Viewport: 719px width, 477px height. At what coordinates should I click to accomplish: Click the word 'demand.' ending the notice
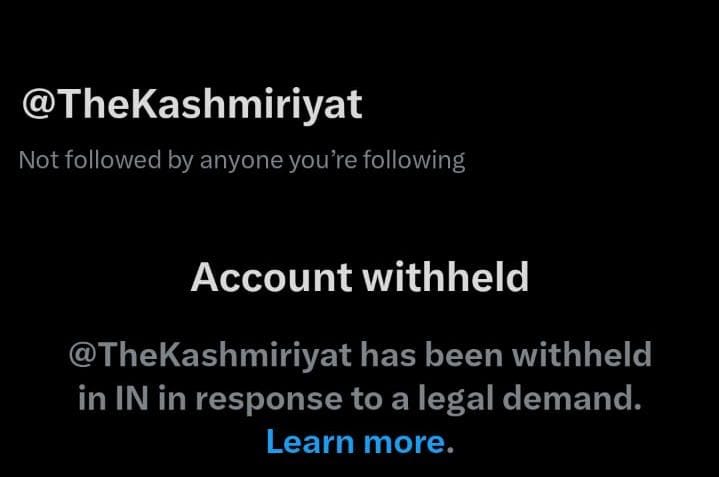[571, 398]
